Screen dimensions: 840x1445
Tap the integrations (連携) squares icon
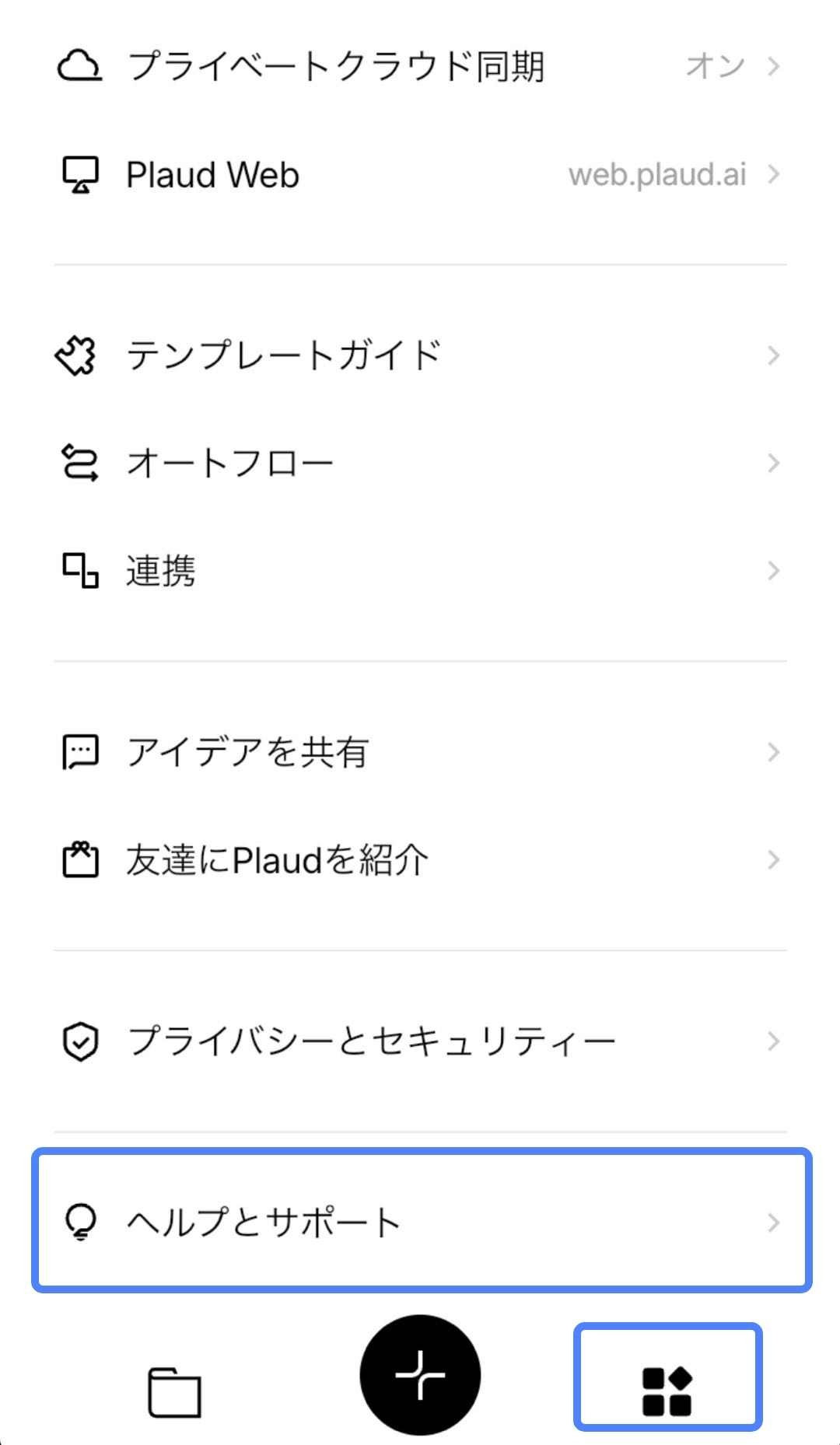point(80,571)
